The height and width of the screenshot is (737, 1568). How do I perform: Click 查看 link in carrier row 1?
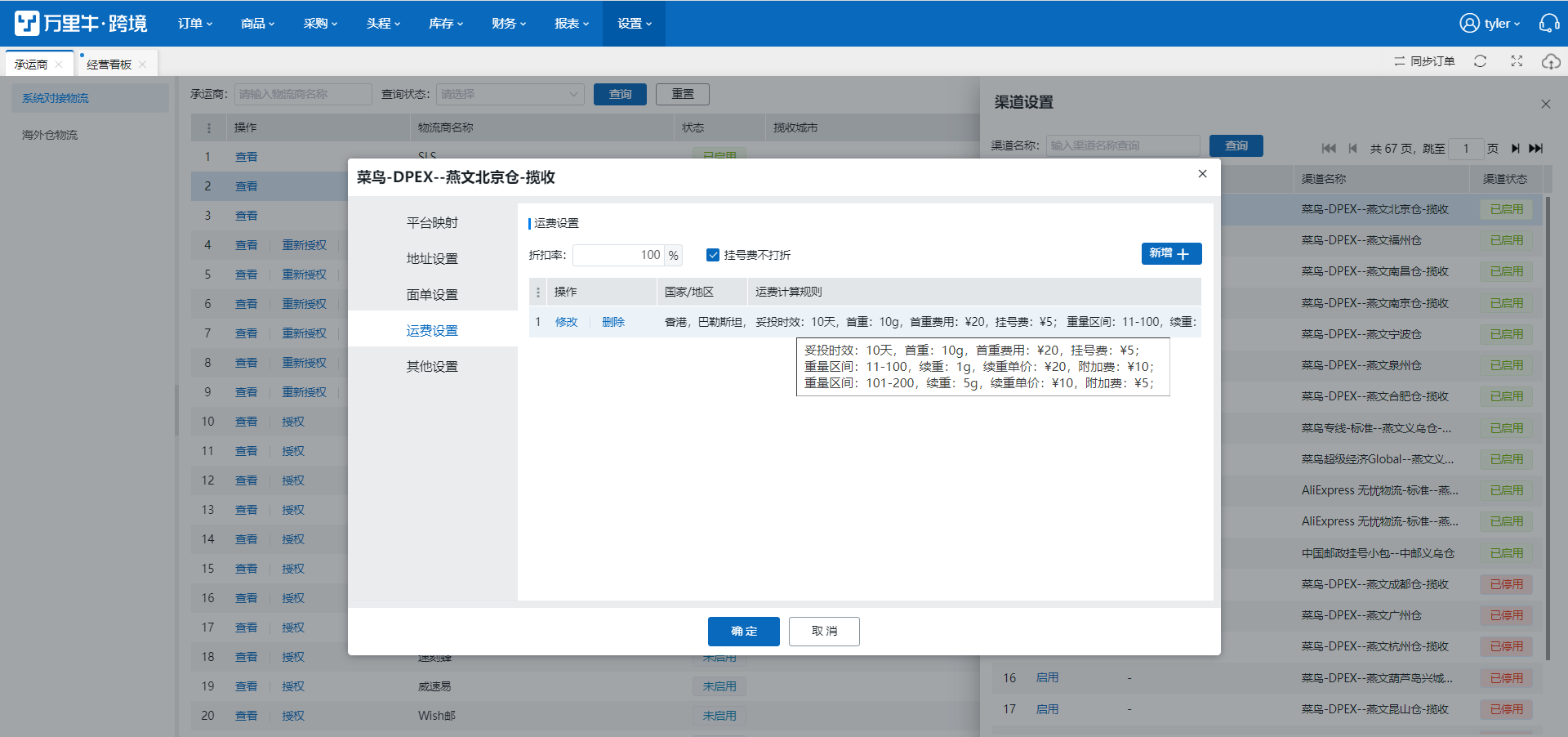pos(246,157)
